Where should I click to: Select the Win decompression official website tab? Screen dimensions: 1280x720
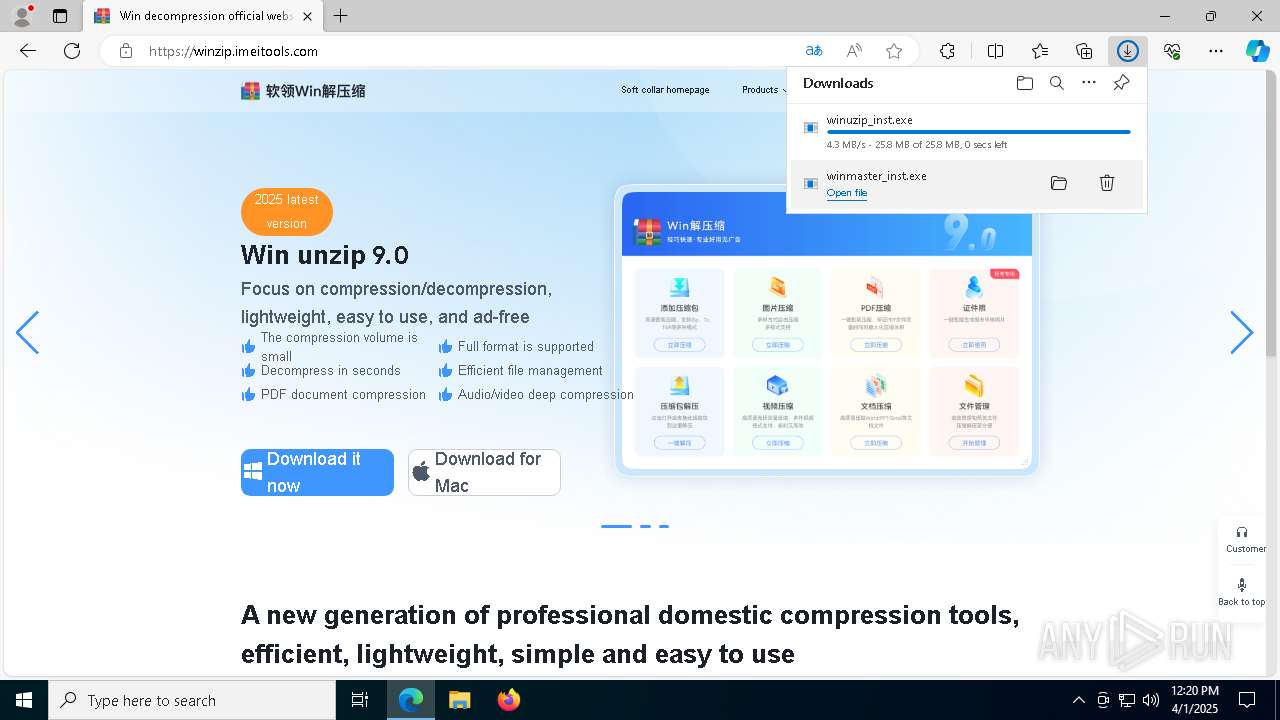pyautogui.click(x=204, y=16)
